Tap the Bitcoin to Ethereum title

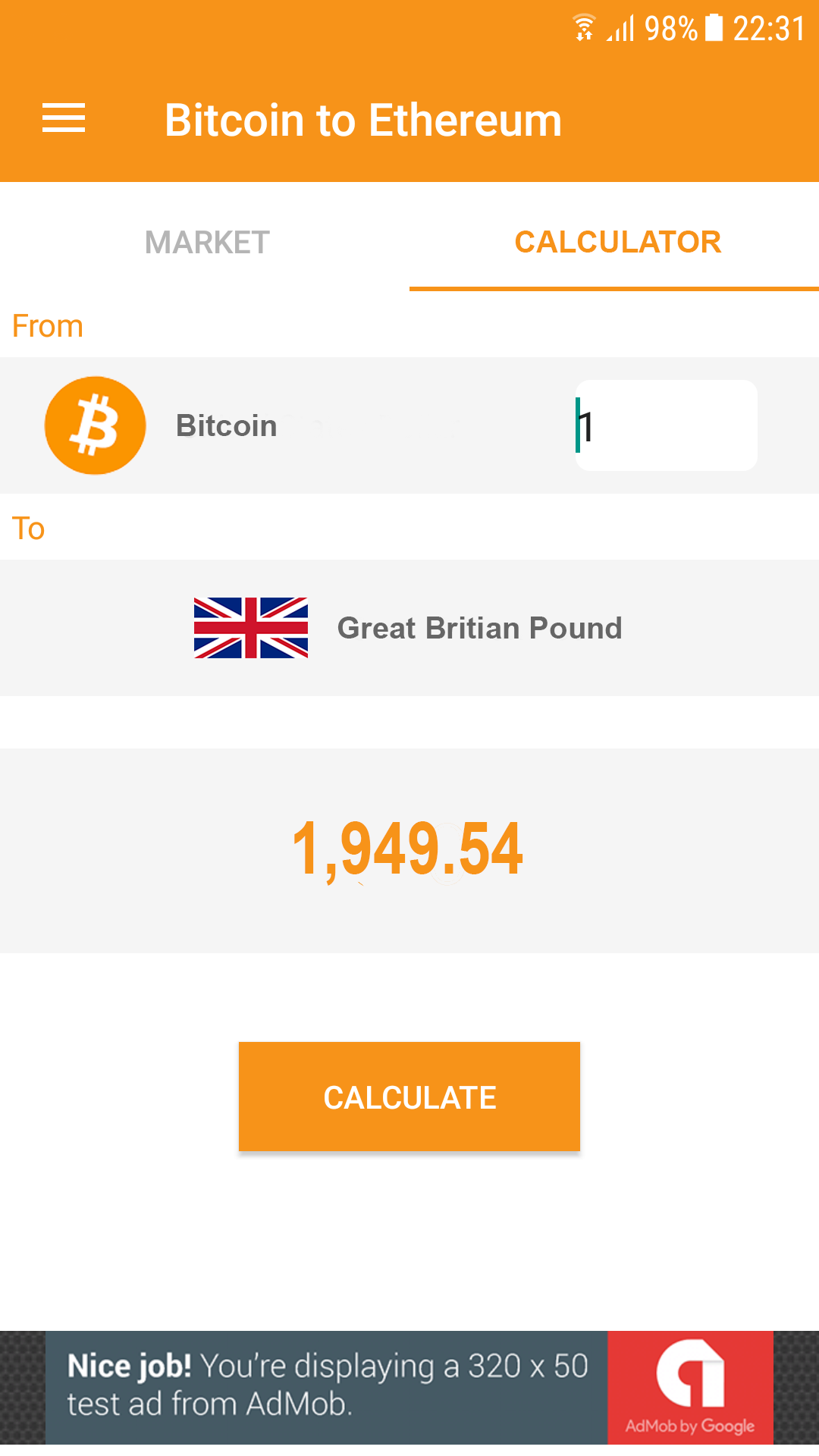pos(363,120)
